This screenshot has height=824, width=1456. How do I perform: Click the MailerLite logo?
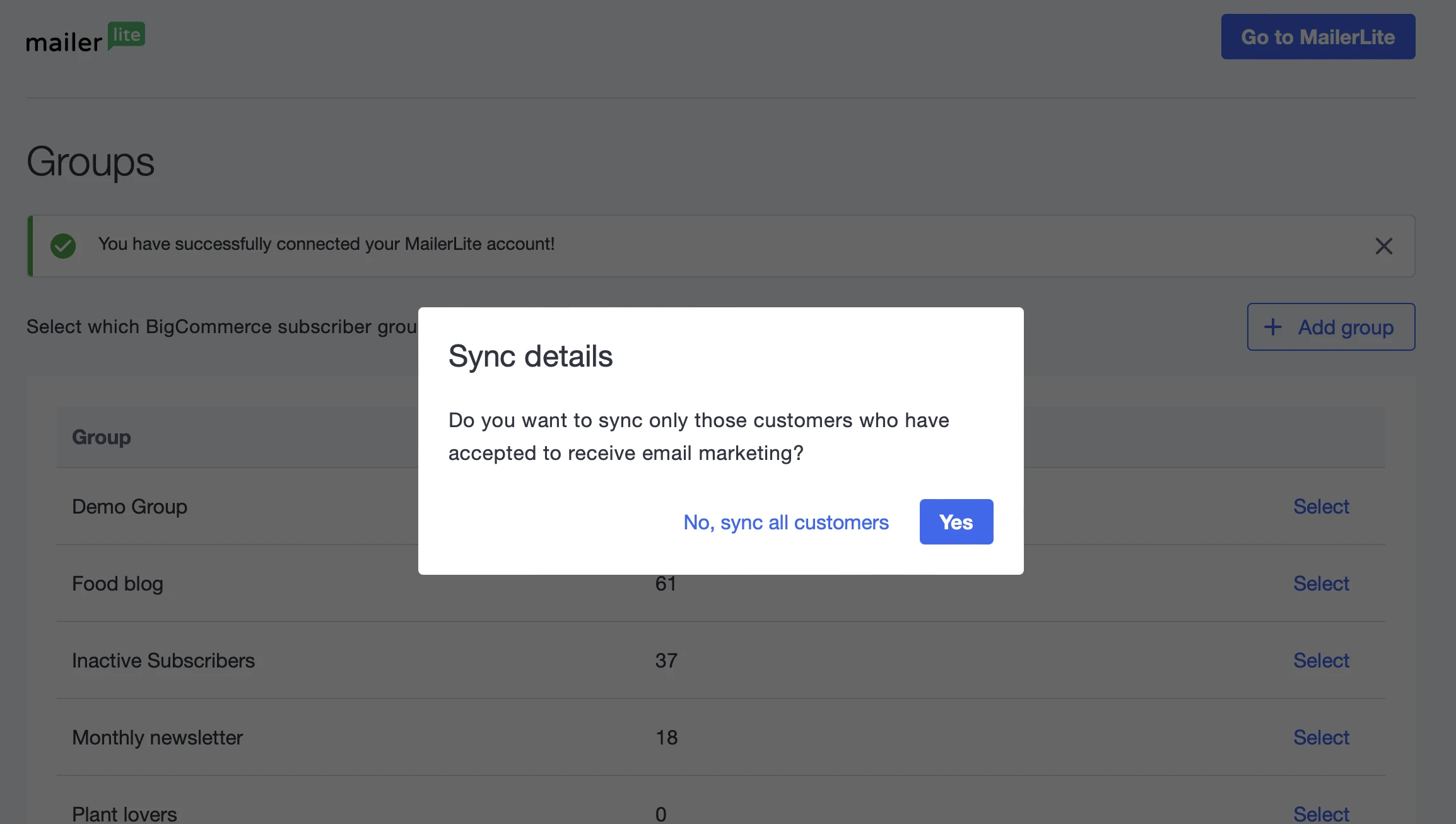85,38
